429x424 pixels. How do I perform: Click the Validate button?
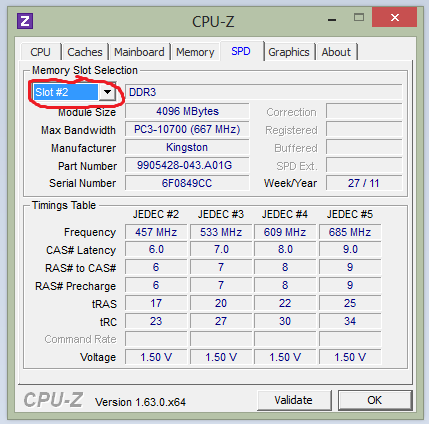click(294, 400)
